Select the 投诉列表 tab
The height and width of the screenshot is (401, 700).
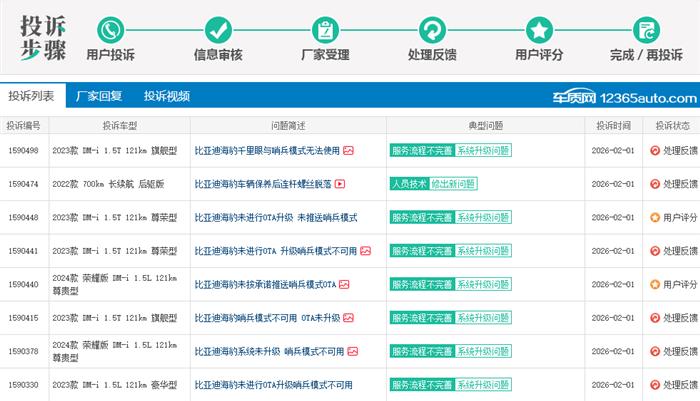pos(31,96)
